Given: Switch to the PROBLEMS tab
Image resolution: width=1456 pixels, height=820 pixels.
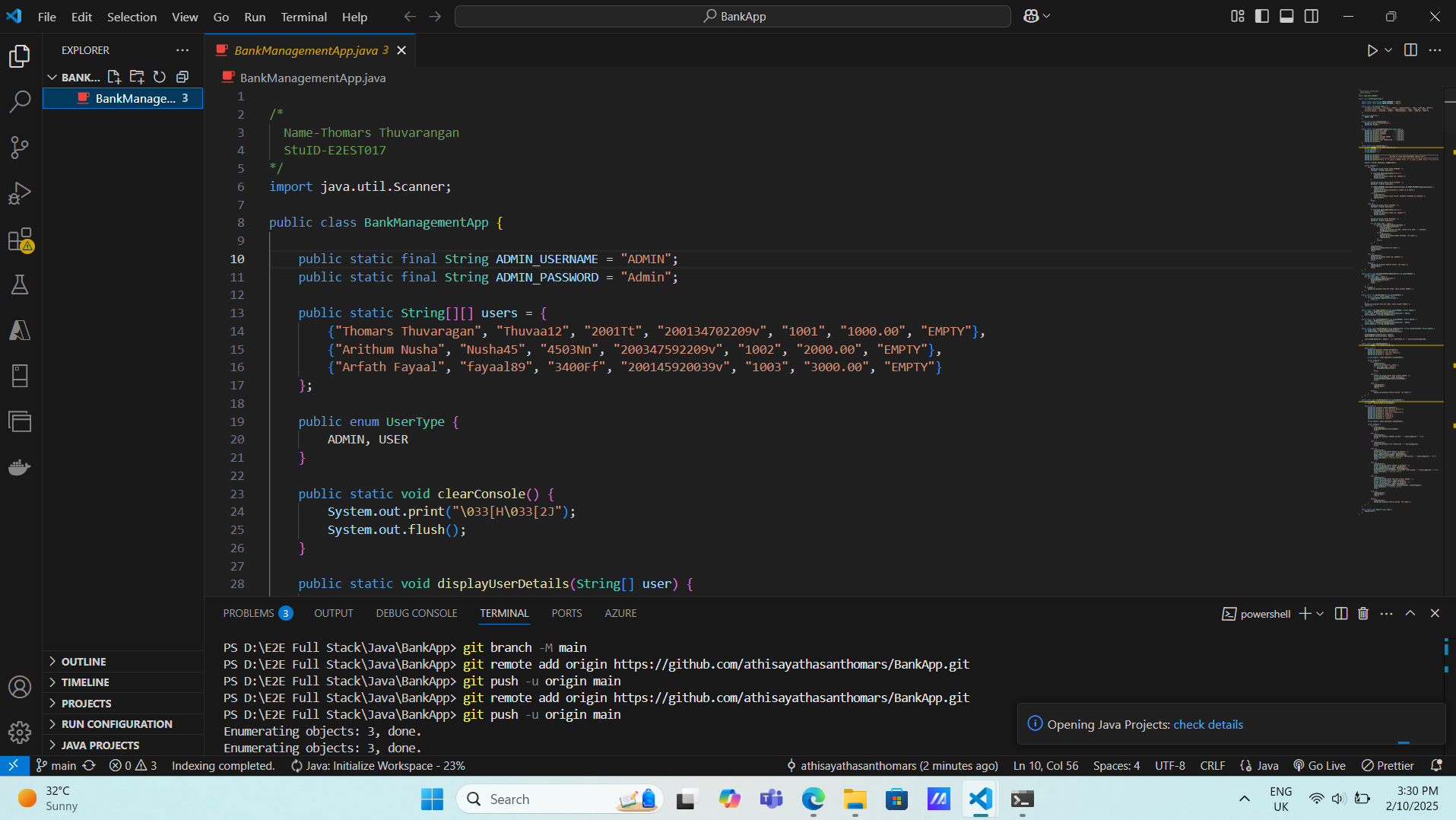Looking at the screenshot, I should (257, 613).
